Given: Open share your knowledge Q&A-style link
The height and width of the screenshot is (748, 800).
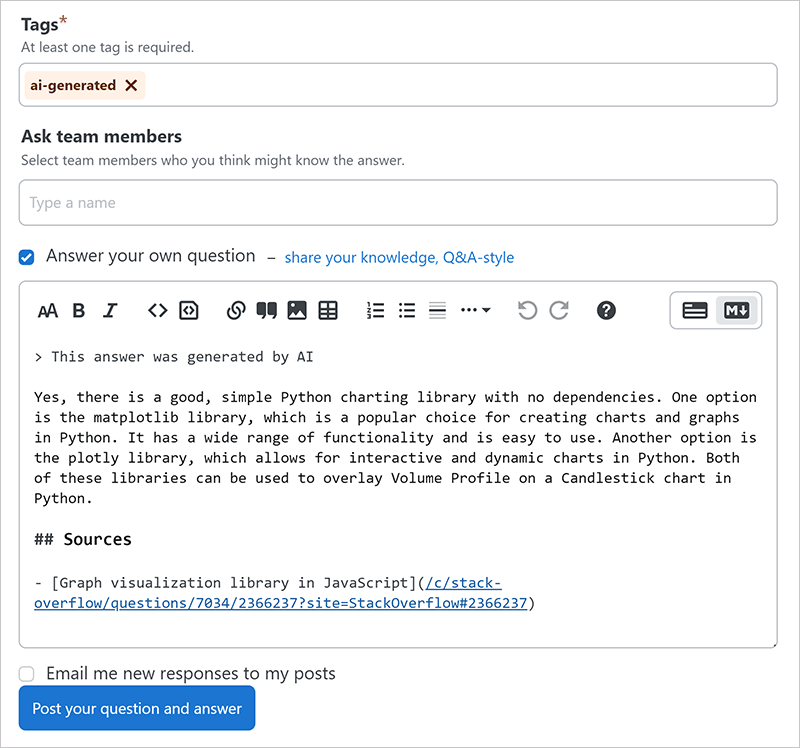Looking at the screenshot, I should [399, 258].
